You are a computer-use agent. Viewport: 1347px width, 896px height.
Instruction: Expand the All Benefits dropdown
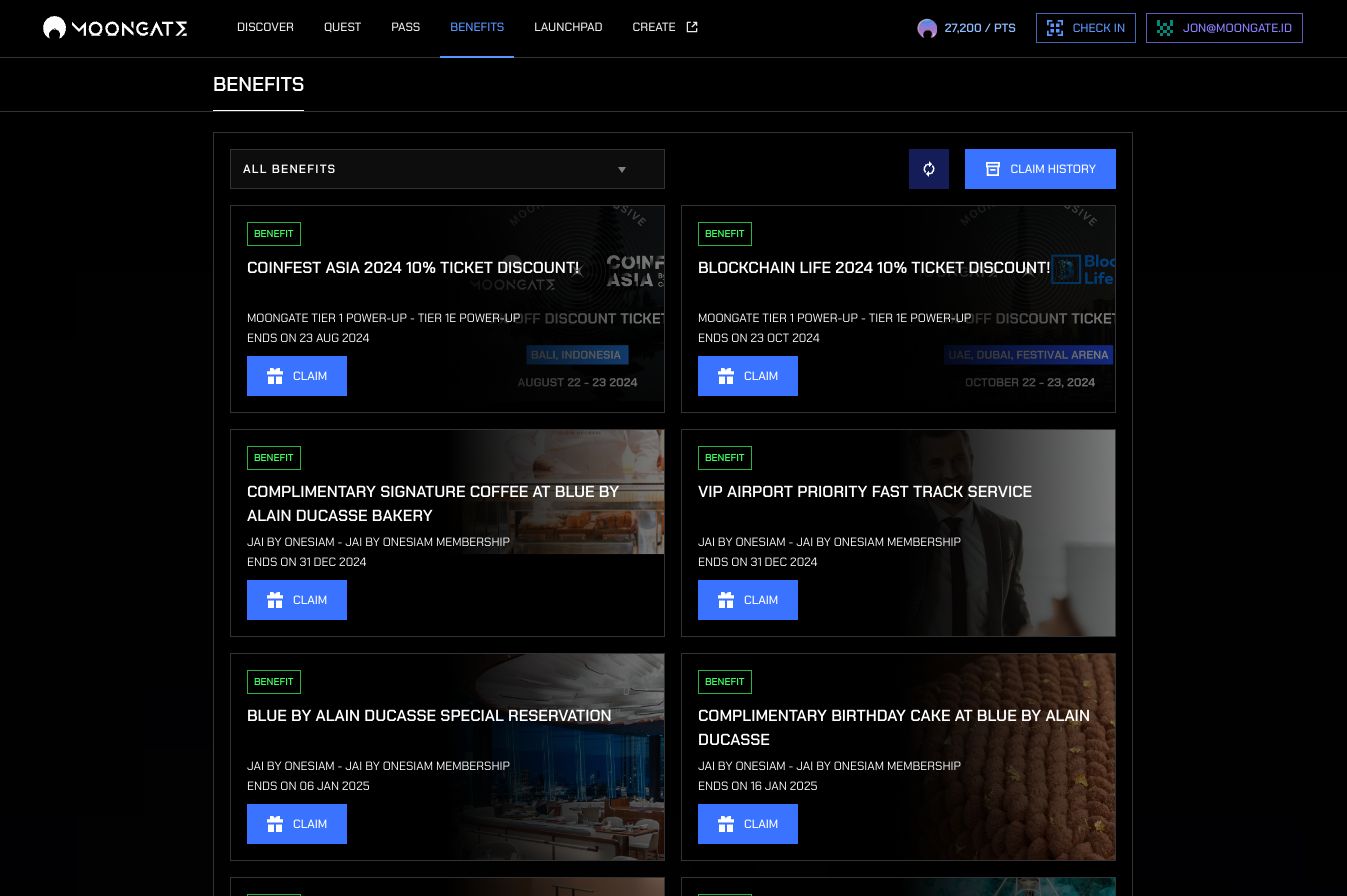[447, 169]
